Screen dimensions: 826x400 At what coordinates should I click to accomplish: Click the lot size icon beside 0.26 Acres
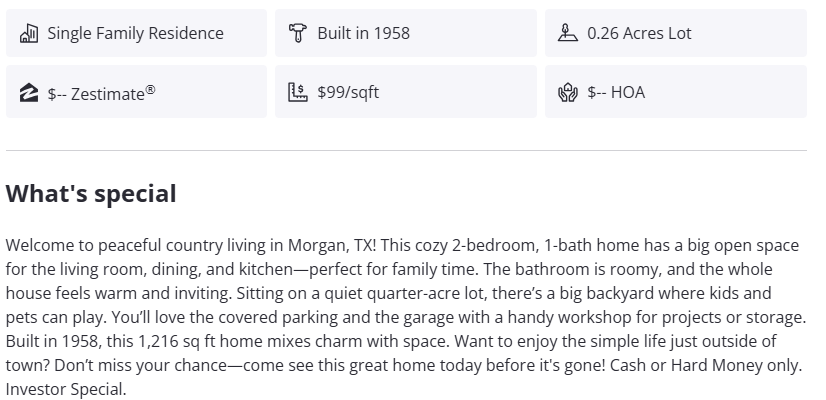pyautogui.click(x=568, y=33)
